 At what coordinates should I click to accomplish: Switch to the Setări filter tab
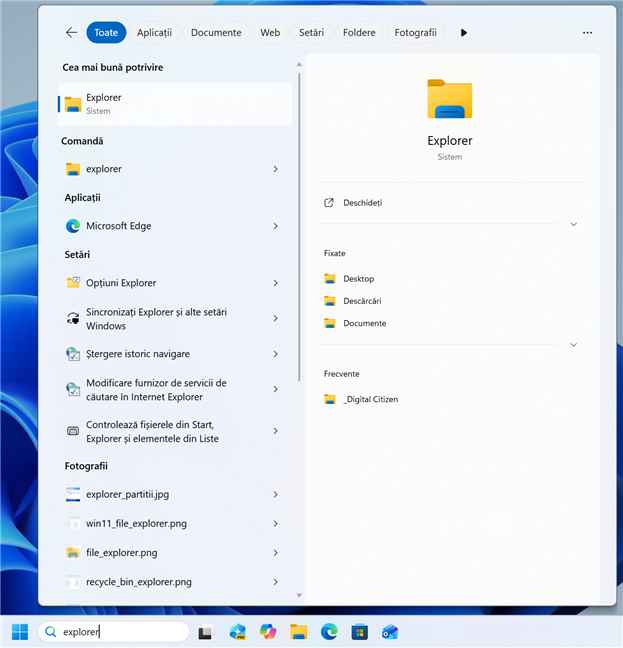tap(311, 33)
